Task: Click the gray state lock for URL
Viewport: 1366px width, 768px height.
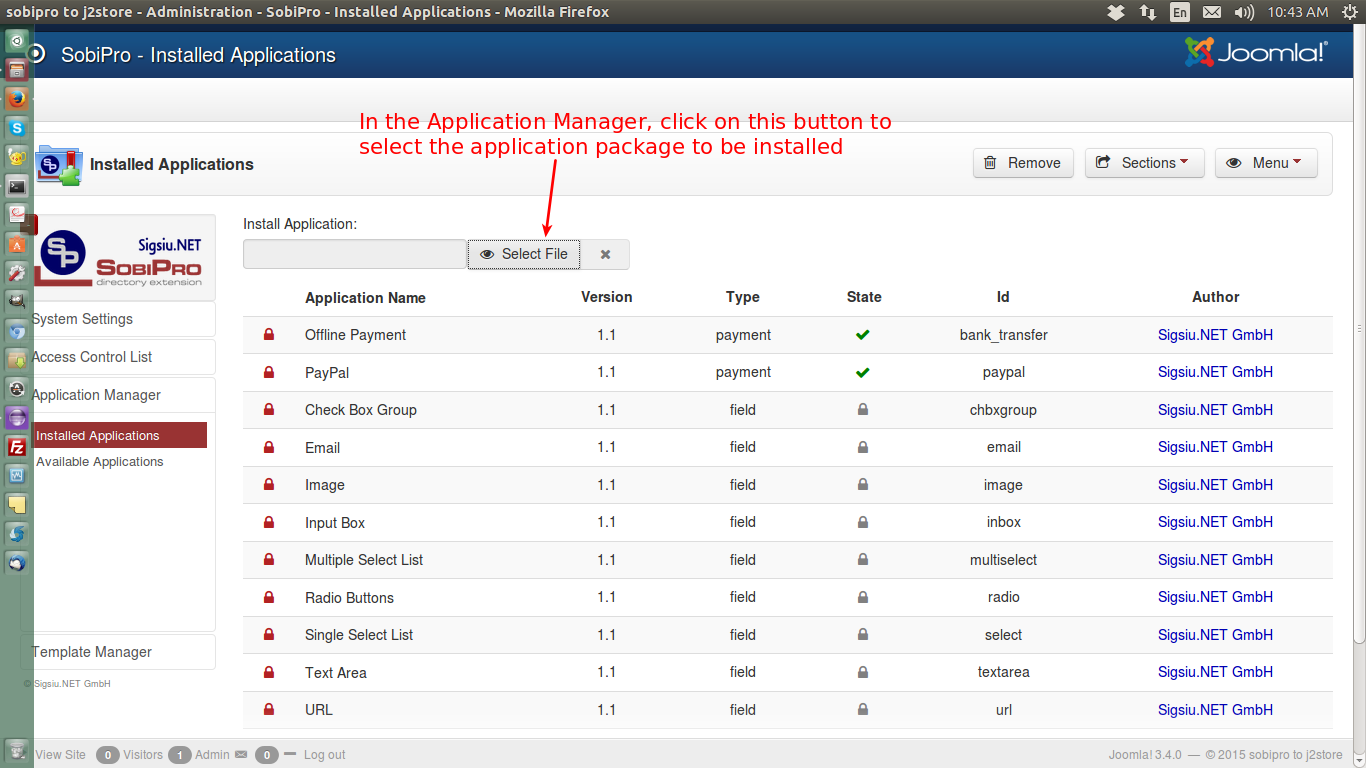Action: [863, 710]
